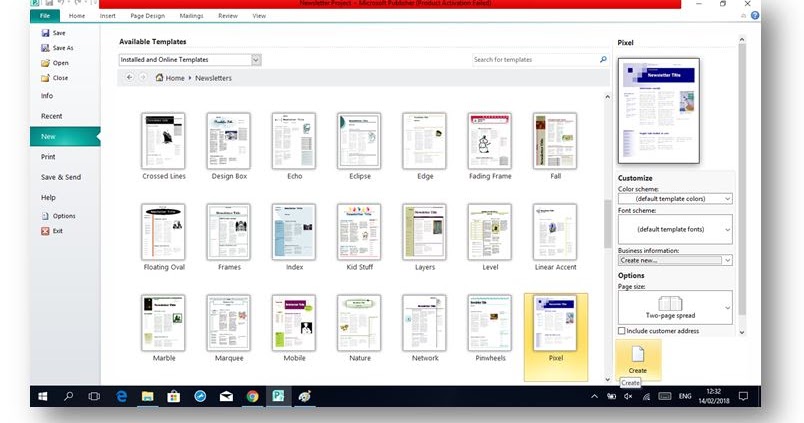This screenshot has width=804, height=423.
Task: Choose the Fading Frame template
Action: [490, 147]
